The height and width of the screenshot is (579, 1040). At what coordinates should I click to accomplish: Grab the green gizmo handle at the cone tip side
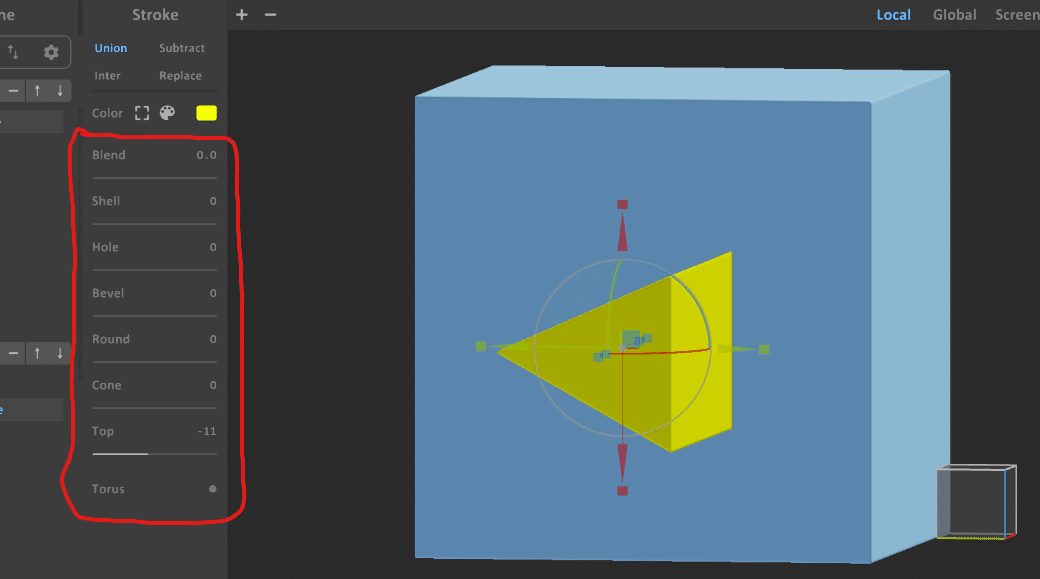point(481,346)
